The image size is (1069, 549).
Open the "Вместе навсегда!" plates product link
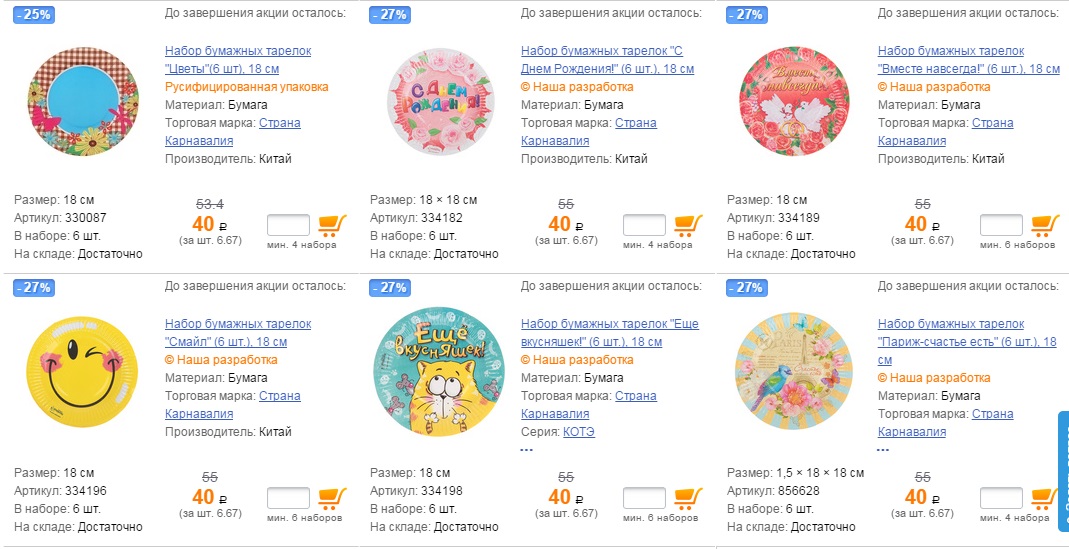coord(968,59)
